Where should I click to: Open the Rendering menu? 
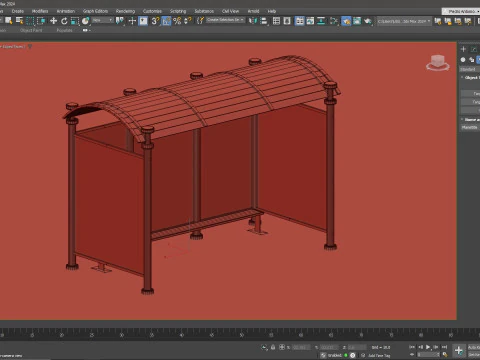click(125, 11)
